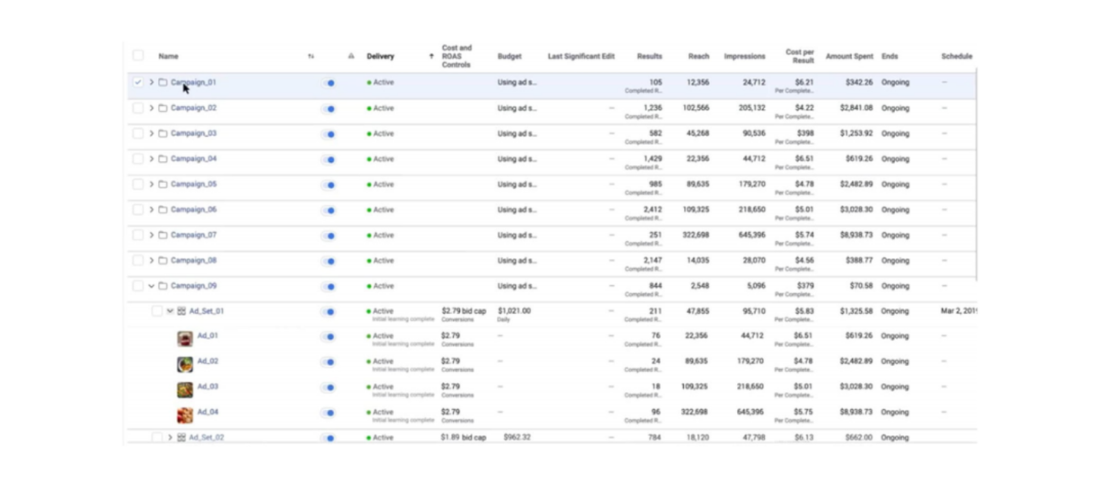Click the sort arrow beside Delivery header

click(431, 56)
